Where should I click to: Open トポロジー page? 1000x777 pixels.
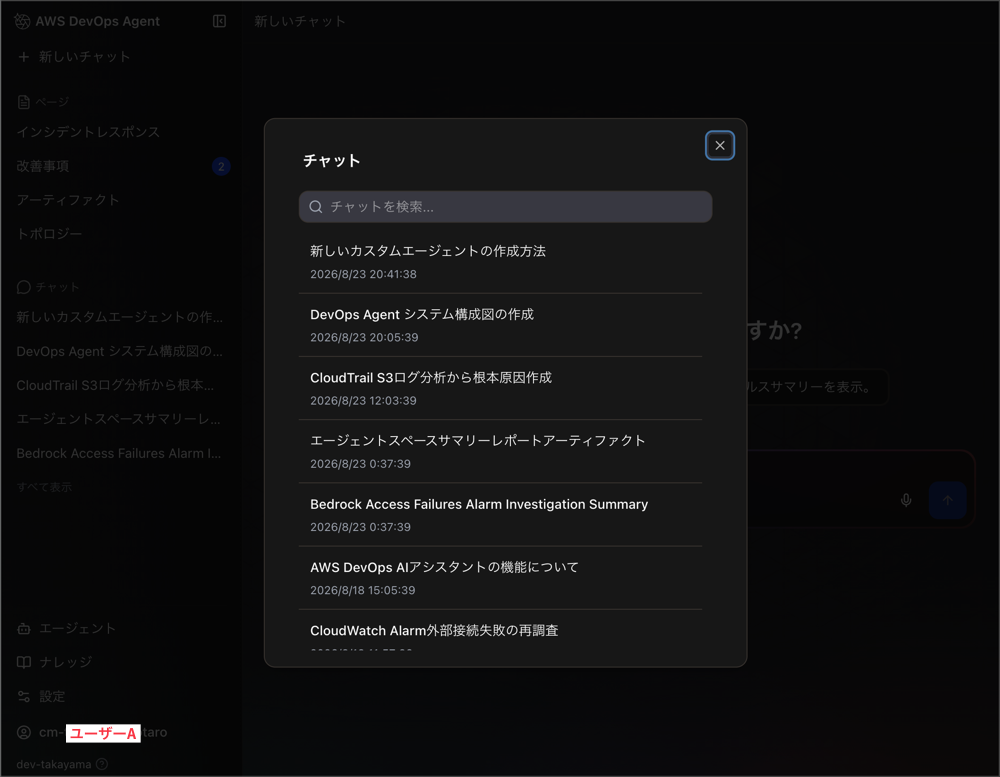tap(50, 234)
